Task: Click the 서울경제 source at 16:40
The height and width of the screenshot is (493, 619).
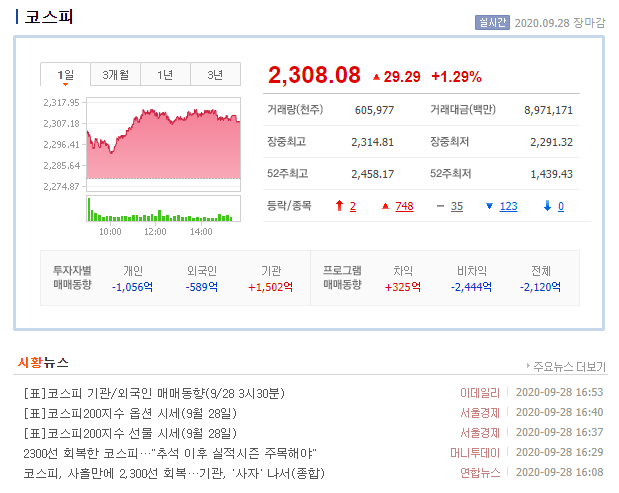Action: [480, 413]
